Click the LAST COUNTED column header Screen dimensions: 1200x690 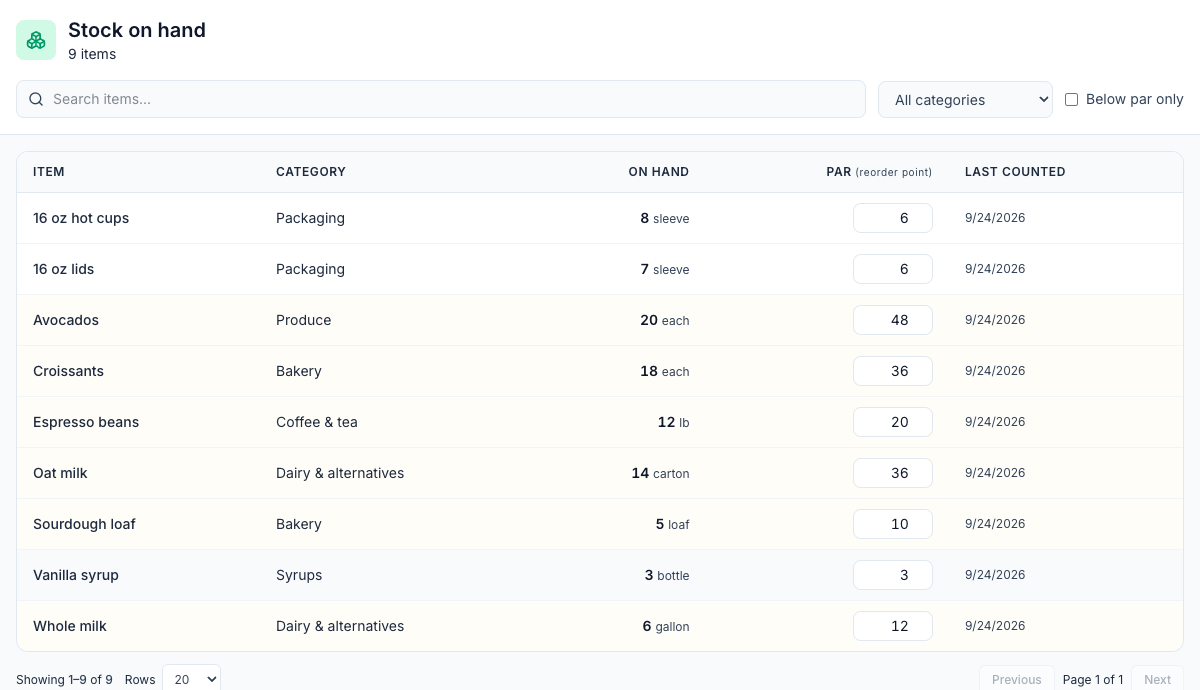coord(1015,172)
